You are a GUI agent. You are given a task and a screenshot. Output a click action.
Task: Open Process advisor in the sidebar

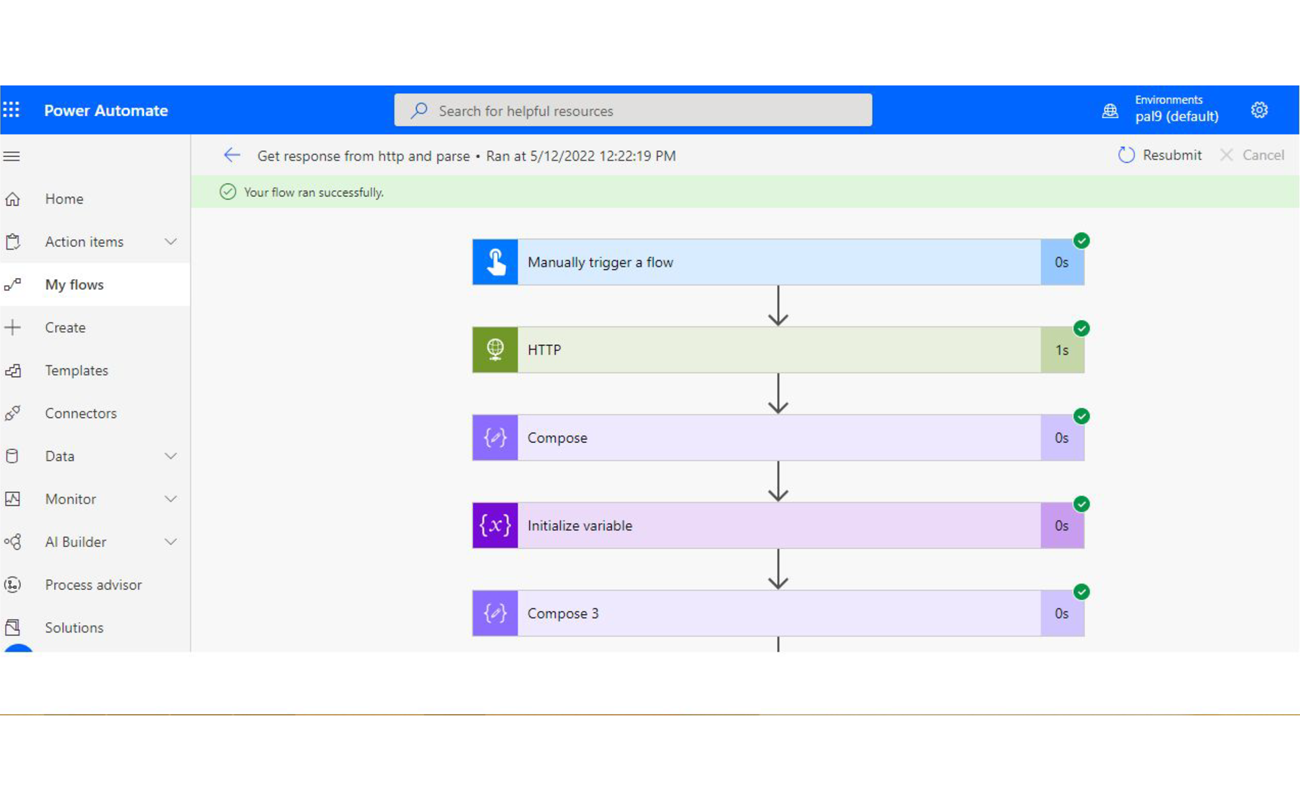pyautogui.click(x=95, y=585)
